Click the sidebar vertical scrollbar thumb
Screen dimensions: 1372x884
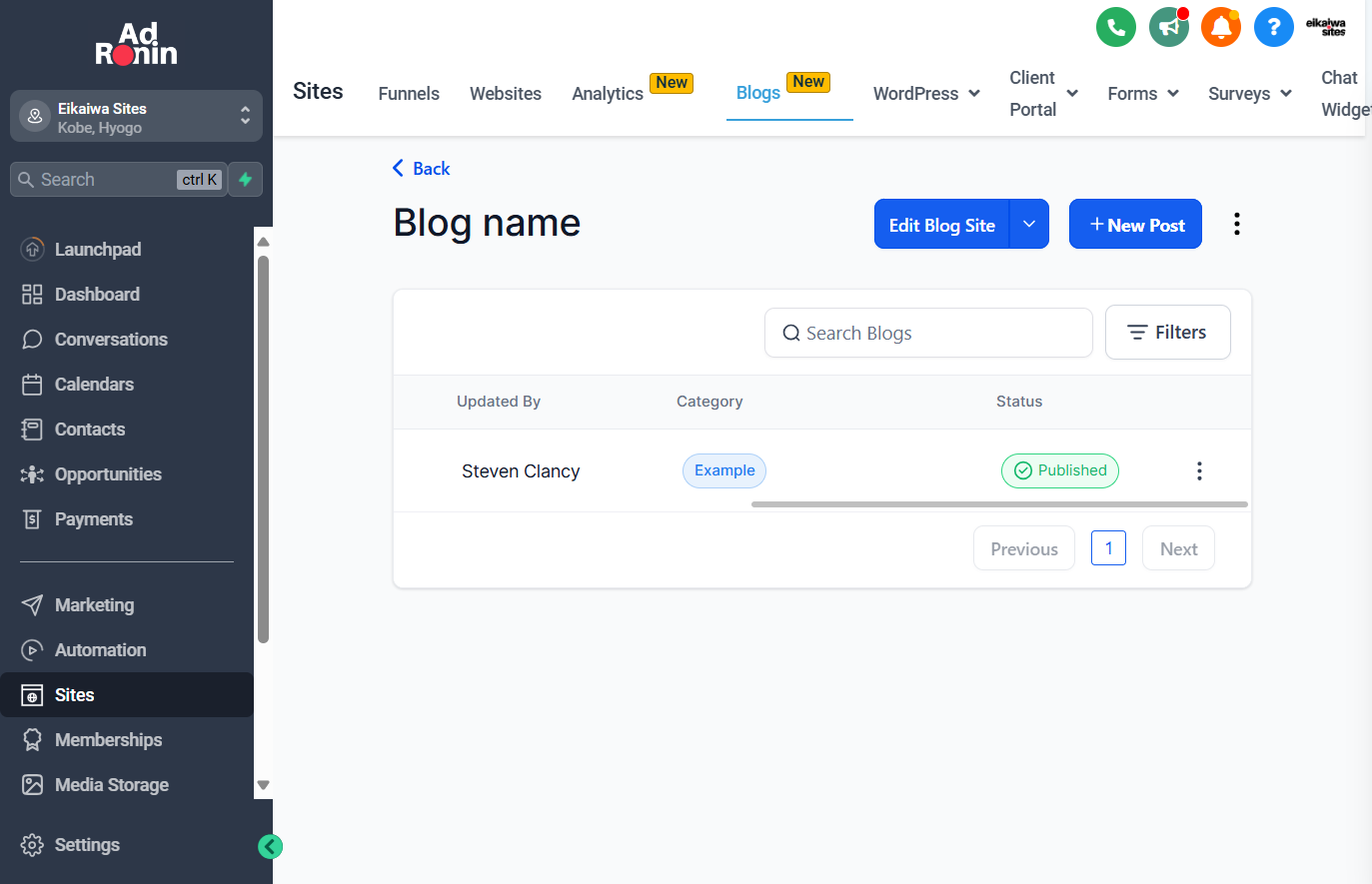(x=264, y=449)
